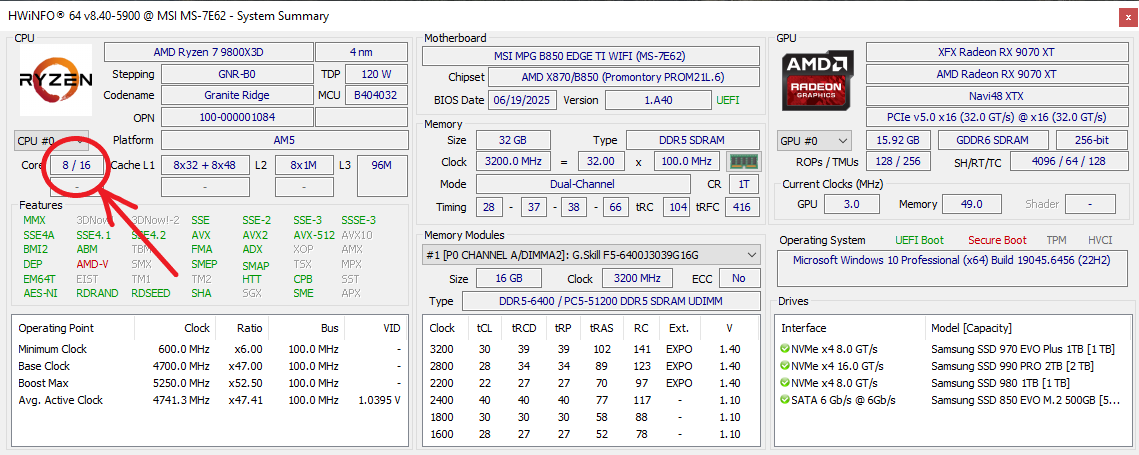Click the XFX Radeon RX 9070 XT field
This screenshot has height=455, width=1139.
996,52
